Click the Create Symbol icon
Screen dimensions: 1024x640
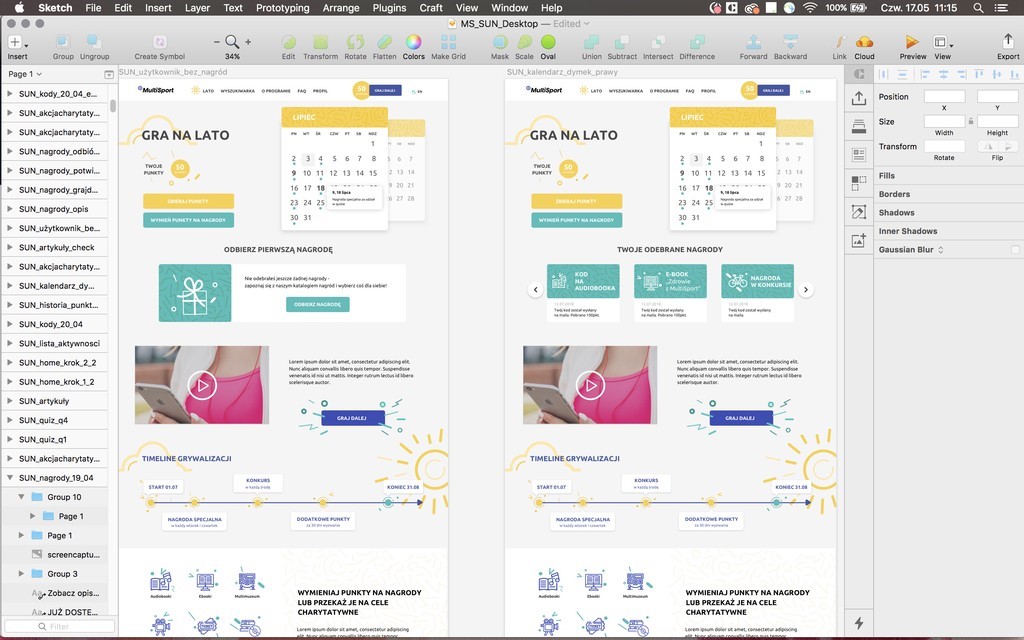point(159,42)
